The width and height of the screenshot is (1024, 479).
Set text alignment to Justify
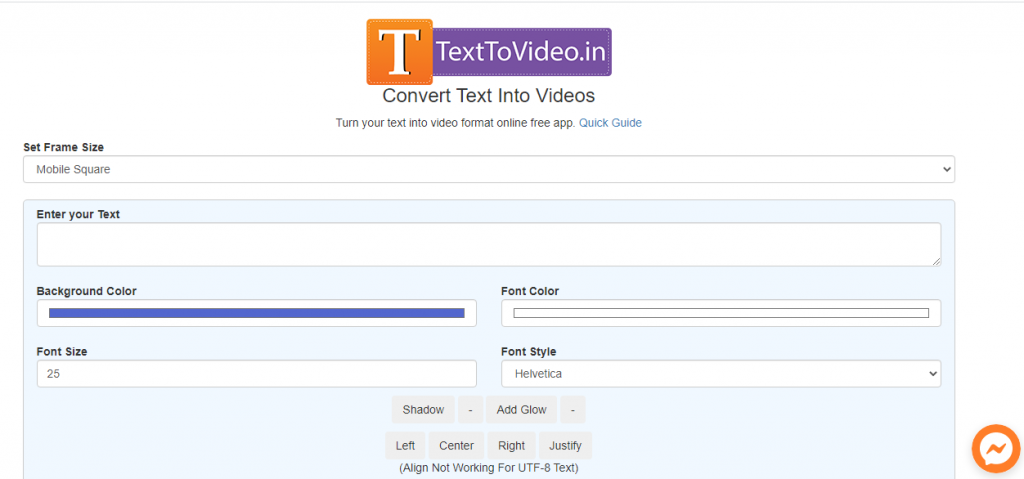point(566,446)
